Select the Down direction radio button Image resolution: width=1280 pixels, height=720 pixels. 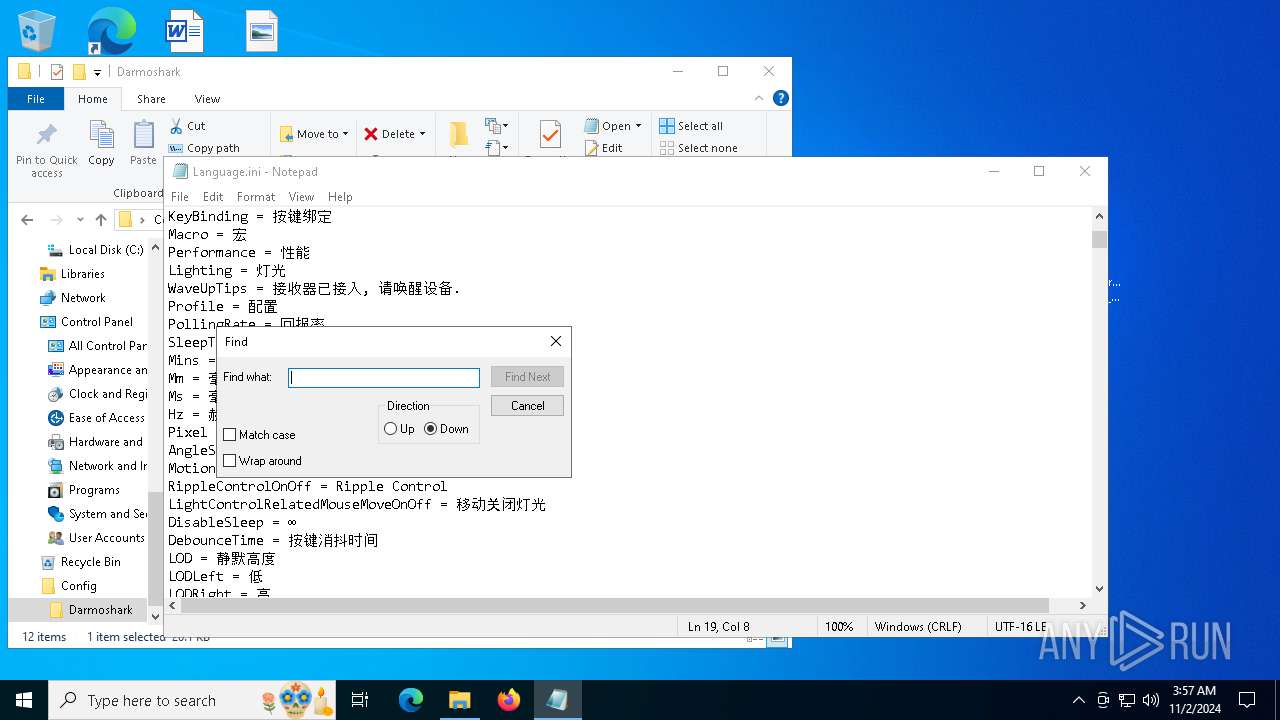(431, 429)
